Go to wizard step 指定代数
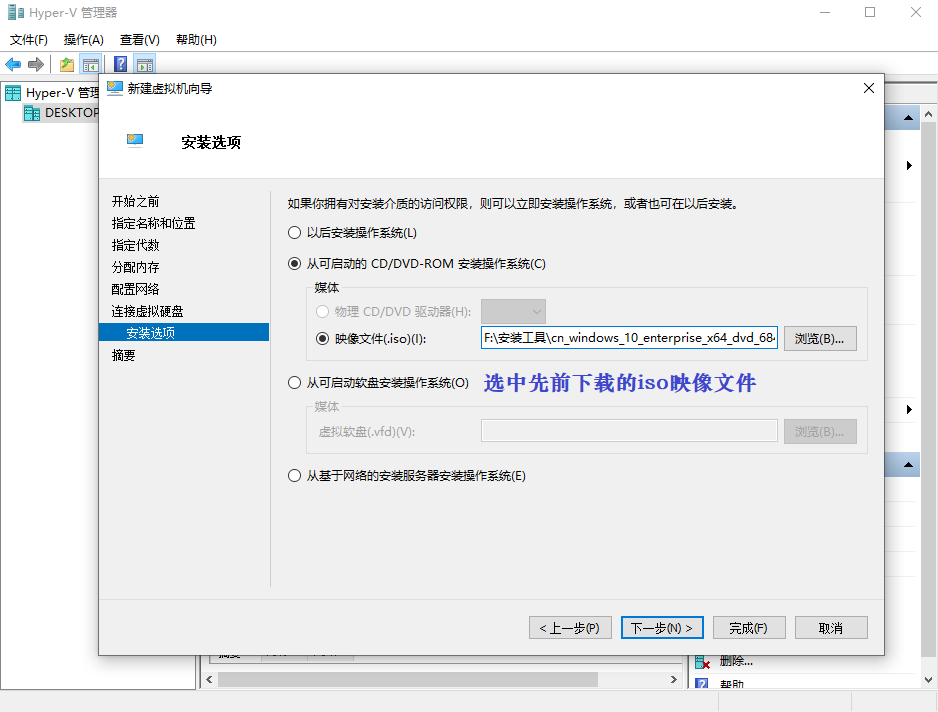 (136, 245)
